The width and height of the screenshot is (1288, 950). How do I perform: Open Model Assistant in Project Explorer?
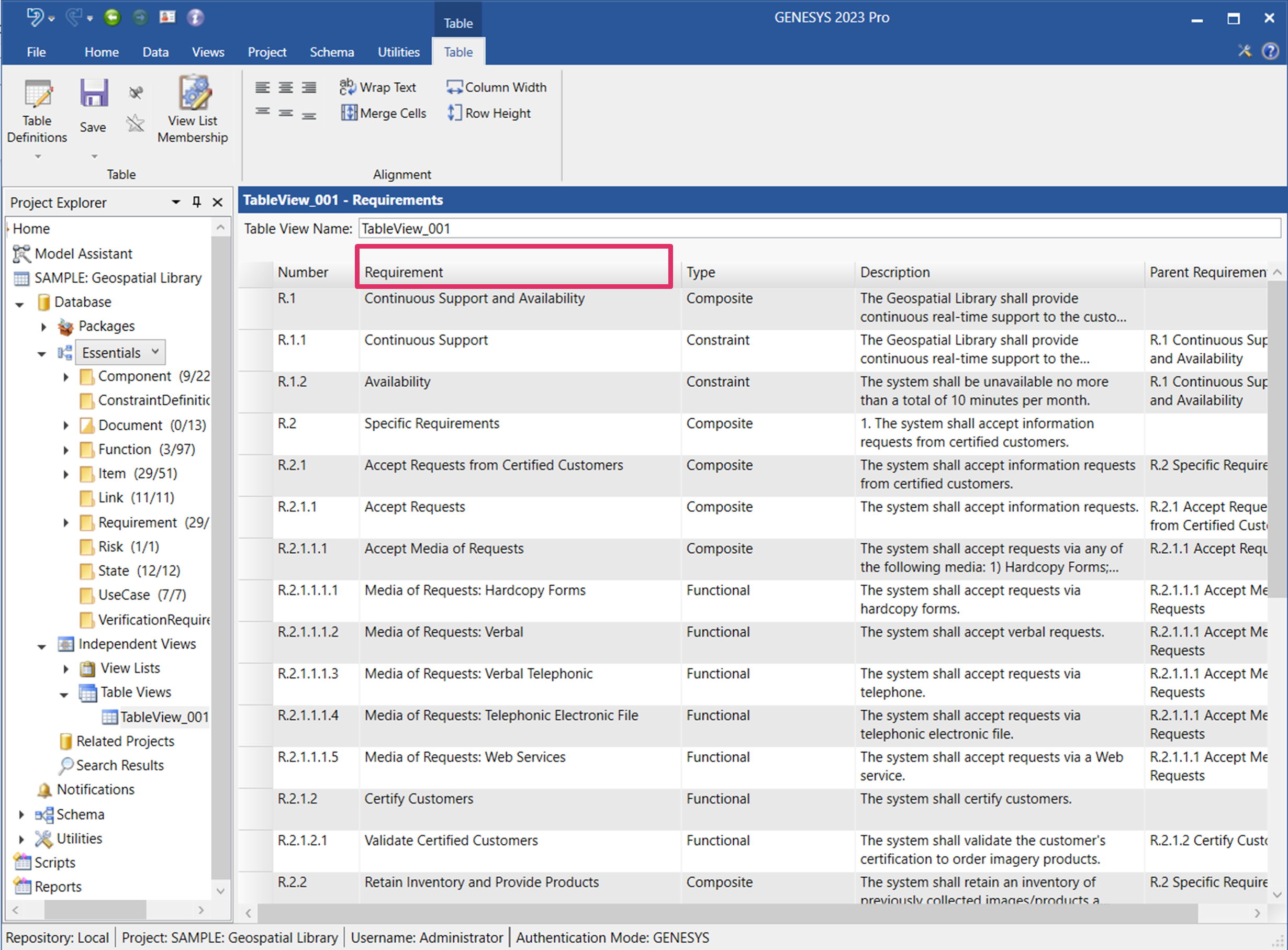tap(83, 254)
